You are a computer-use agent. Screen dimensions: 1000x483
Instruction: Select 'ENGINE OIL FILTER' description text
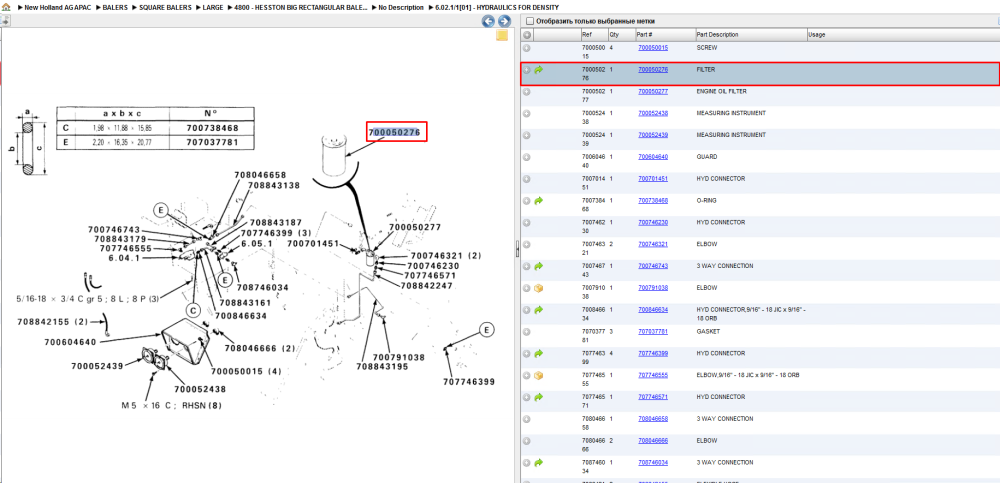(x=722, y=91)
